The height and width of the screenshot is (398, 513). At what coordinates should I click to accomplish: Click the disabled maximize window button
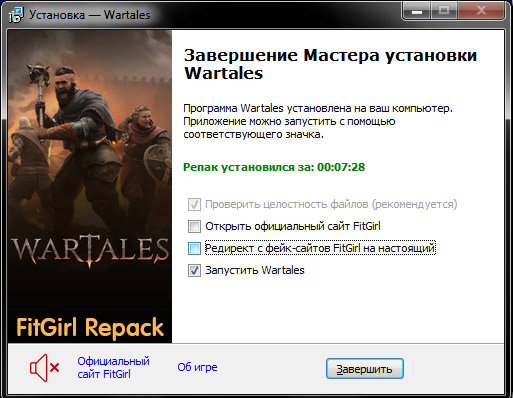coord(444,11)
